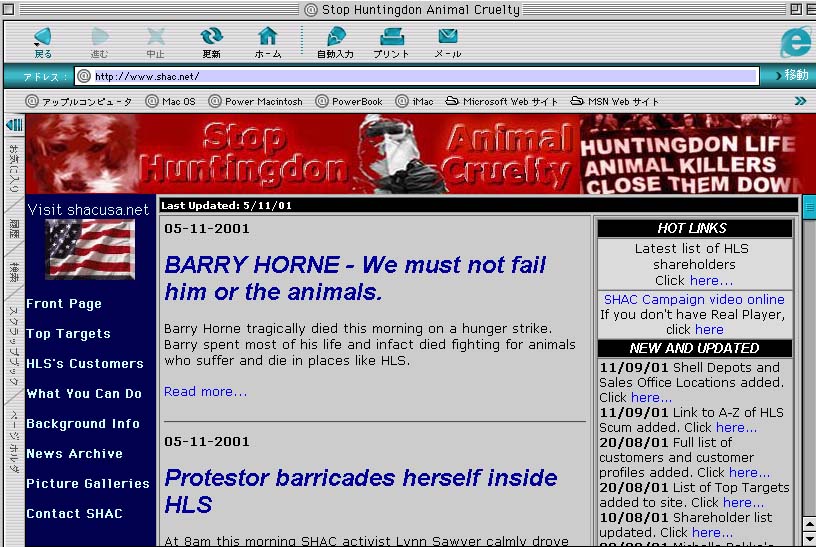Click the window collapse box
Image resolution: width=816 pixels, height=547 pixels.
pyautogui.click(x=811, y=9)
